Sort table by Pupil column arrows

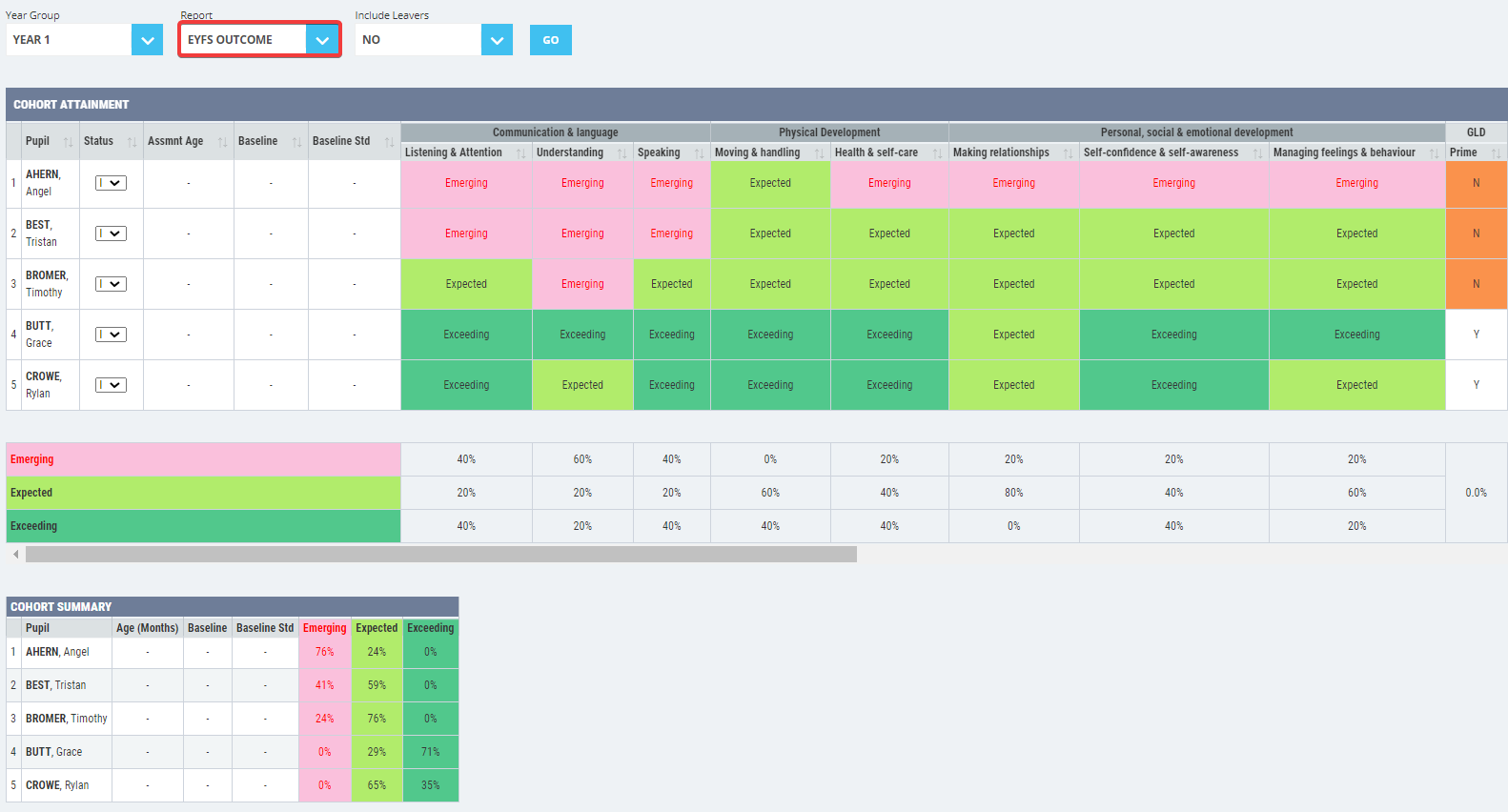pyautogui.click(x=68, y=142)
